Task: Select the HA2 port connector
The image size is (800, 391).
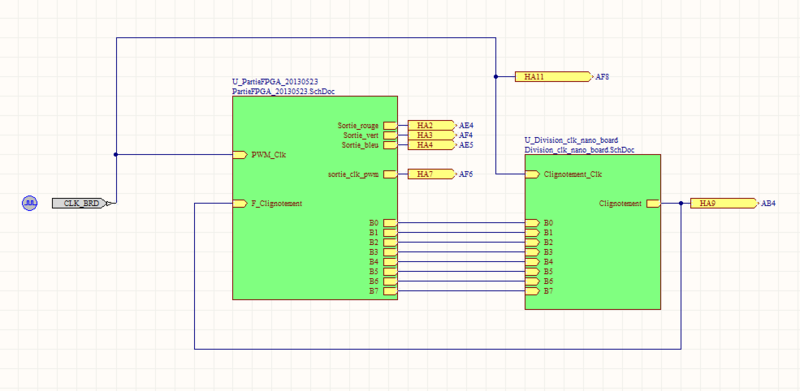Action: coord(432,125)
